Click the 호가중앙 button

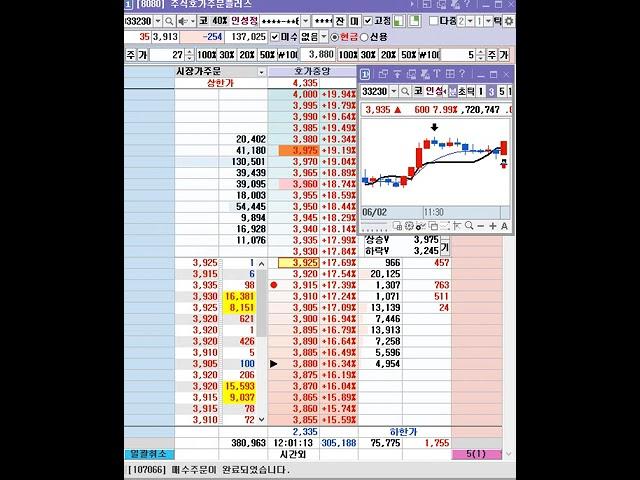pyautogui.click(x=312, y=71)
